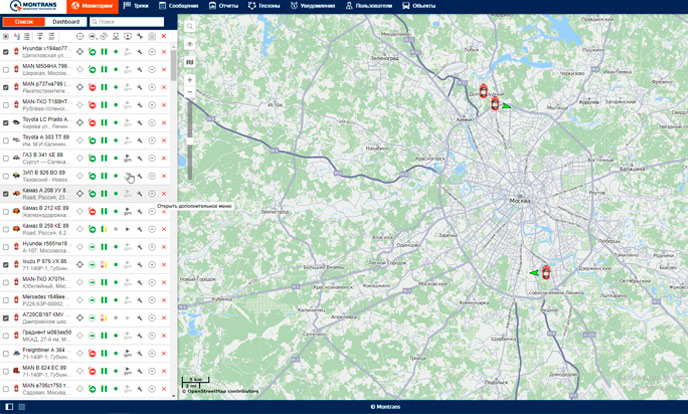This screenshot has width=688, height=414.
Task: Select the MAN е706ст750 list row
Action: click(85, 389)
